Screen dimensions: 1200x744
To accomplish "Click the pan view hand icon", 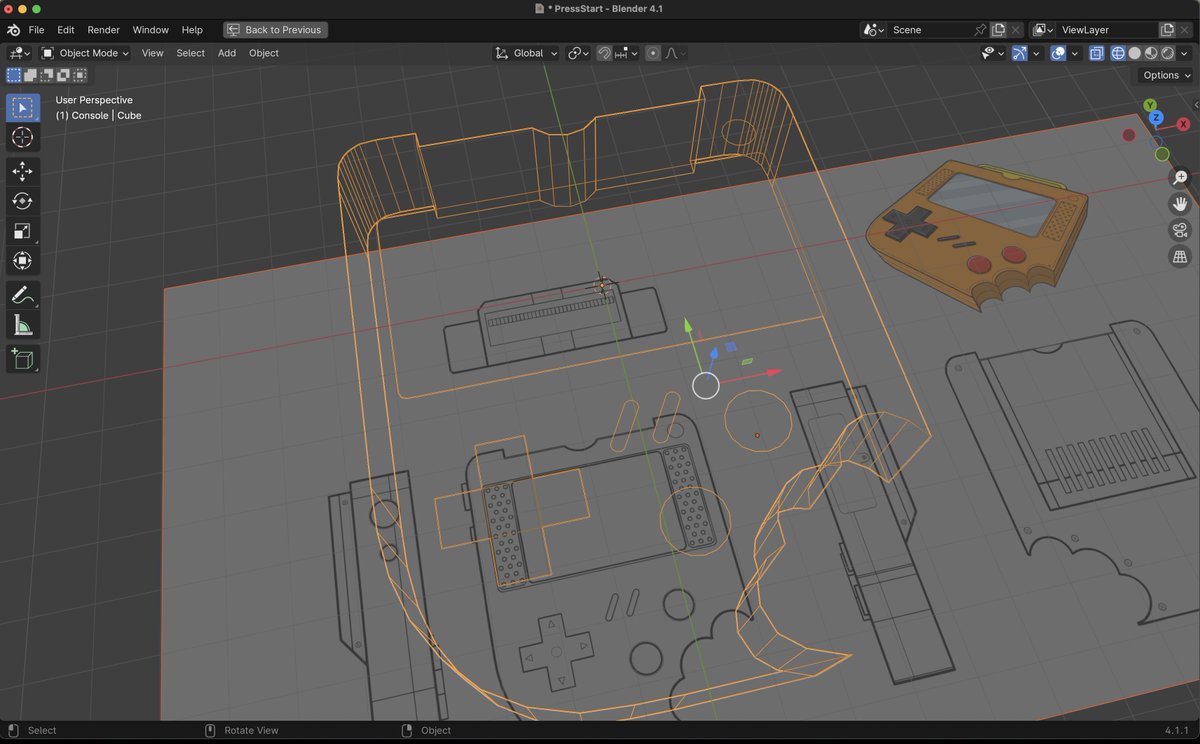I will pyautogui.click(x=1181, y=204).
